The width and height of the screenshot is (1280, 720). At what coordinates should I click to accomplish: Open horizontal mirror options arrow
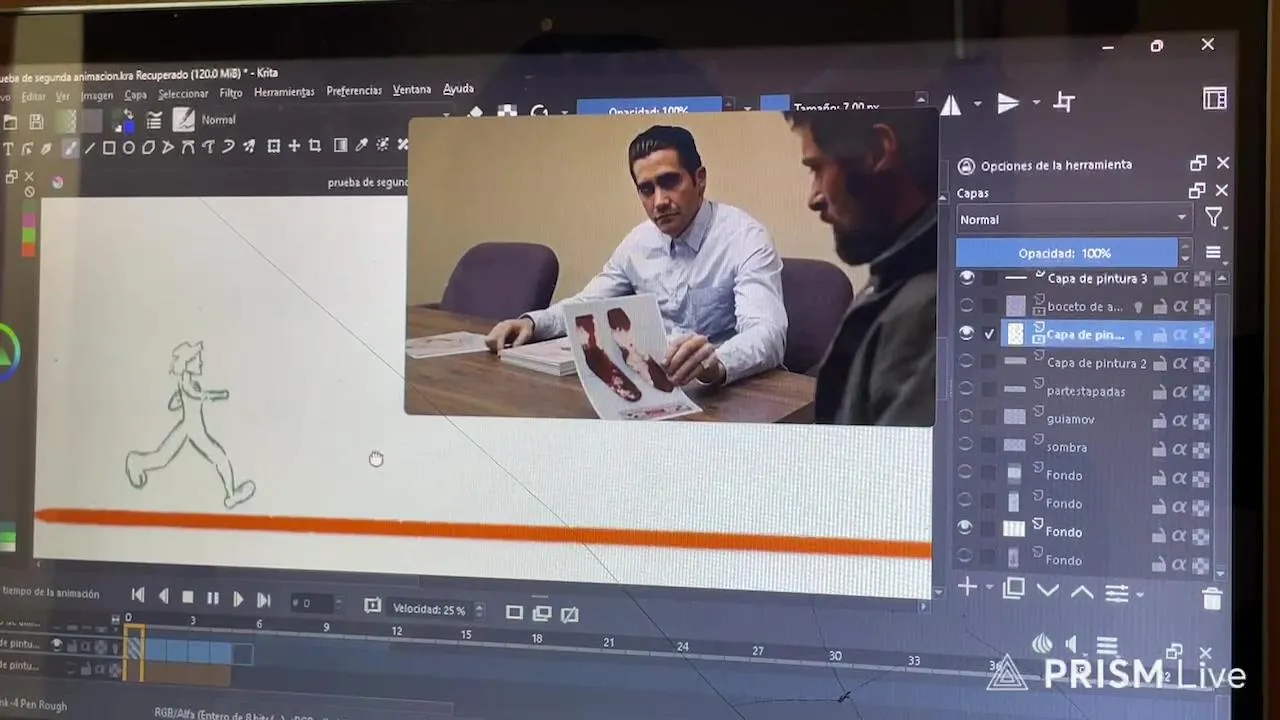tap(977, 104)
